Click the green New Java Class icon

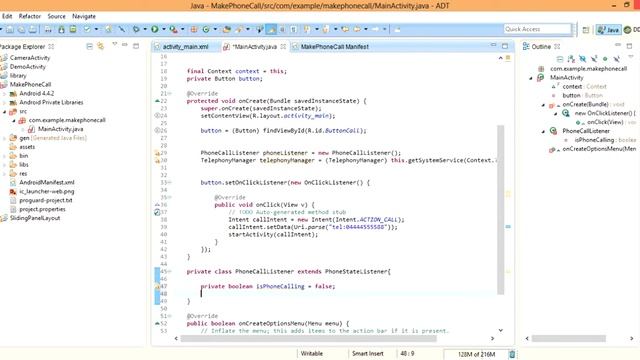pyautogui.click(x=206, y=29)
